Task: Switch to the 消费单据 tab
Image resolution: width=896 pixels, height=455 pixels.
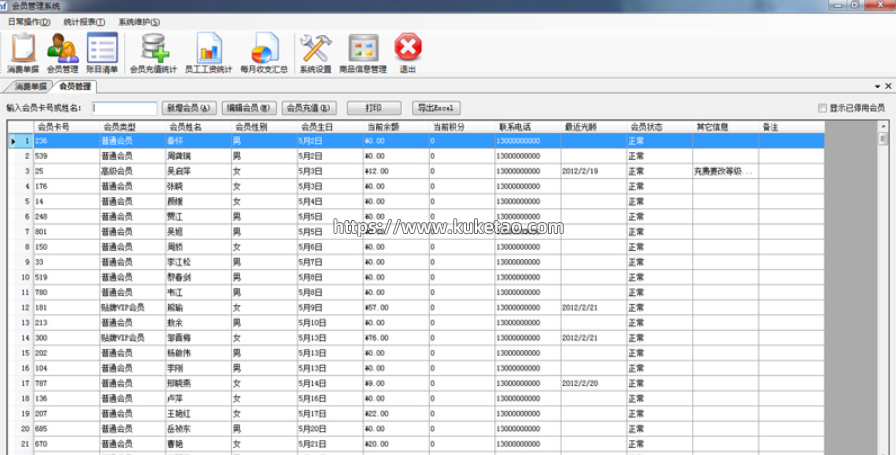Action: pos(29,87)
